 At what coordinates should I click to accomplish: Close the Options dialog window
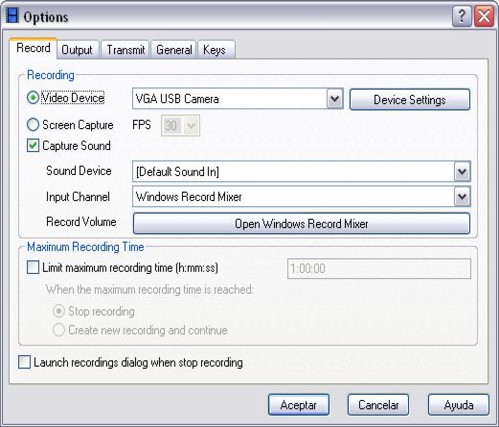tap(484, 16)
